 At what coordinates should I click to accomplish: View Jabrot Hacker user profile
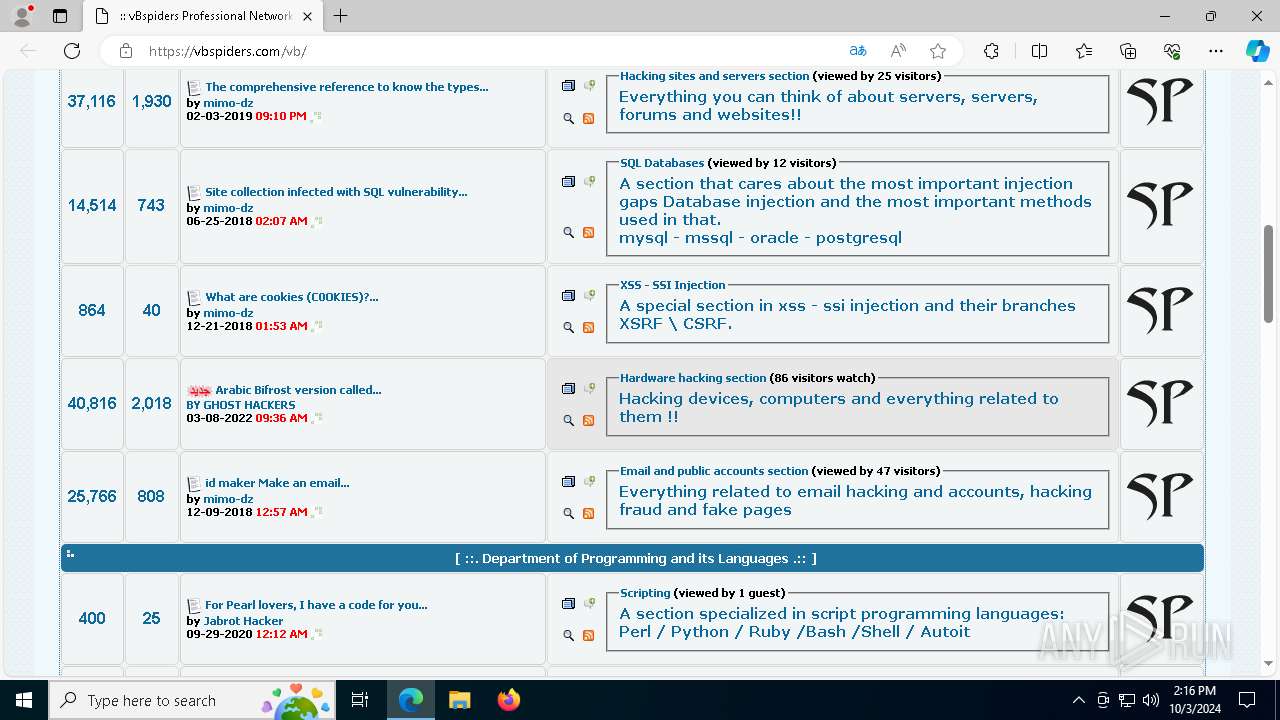tap(243, 621)
